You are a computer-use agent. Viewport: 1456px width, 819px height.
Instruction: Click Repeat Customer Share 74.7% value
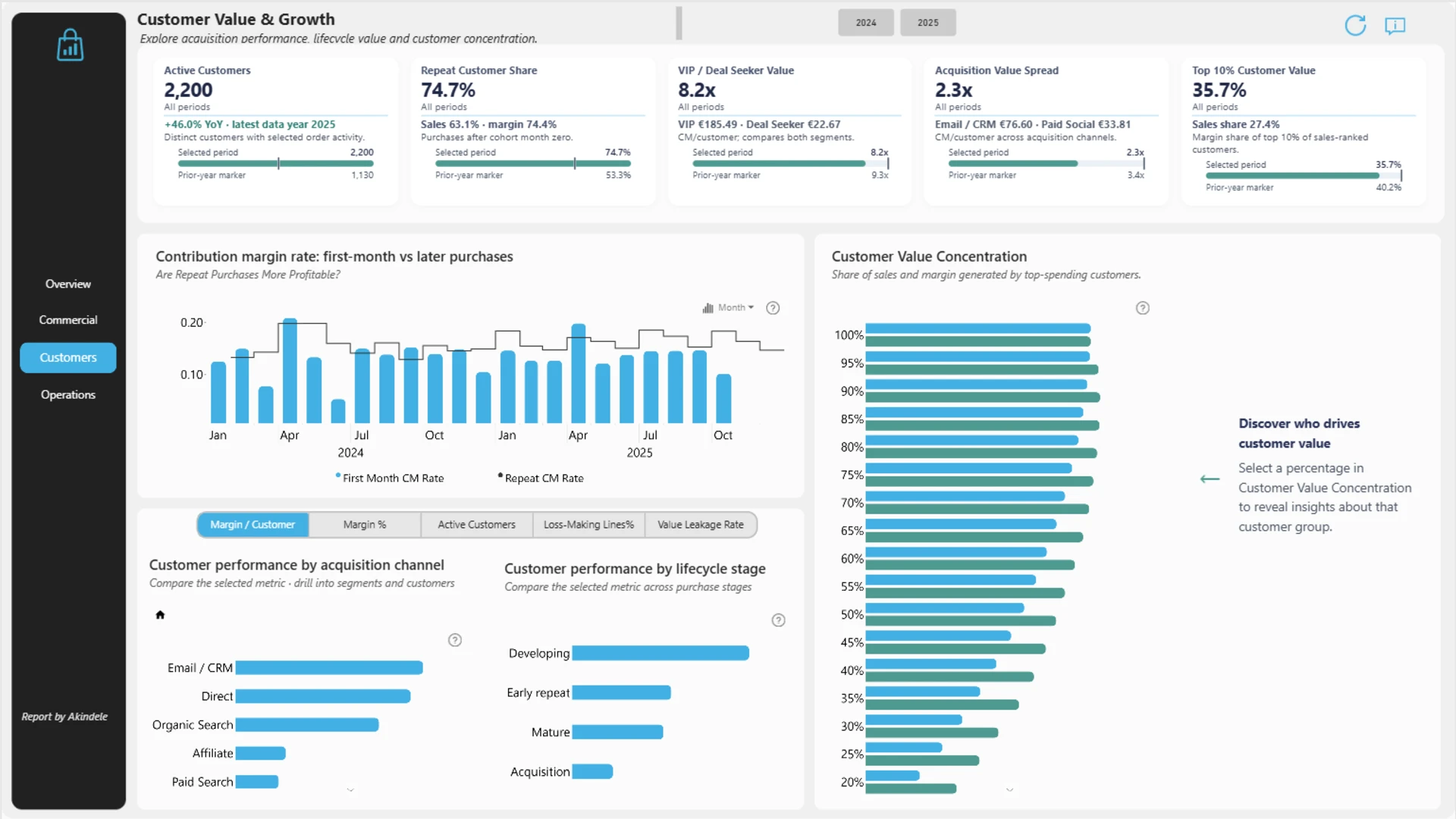pos(448,90)
